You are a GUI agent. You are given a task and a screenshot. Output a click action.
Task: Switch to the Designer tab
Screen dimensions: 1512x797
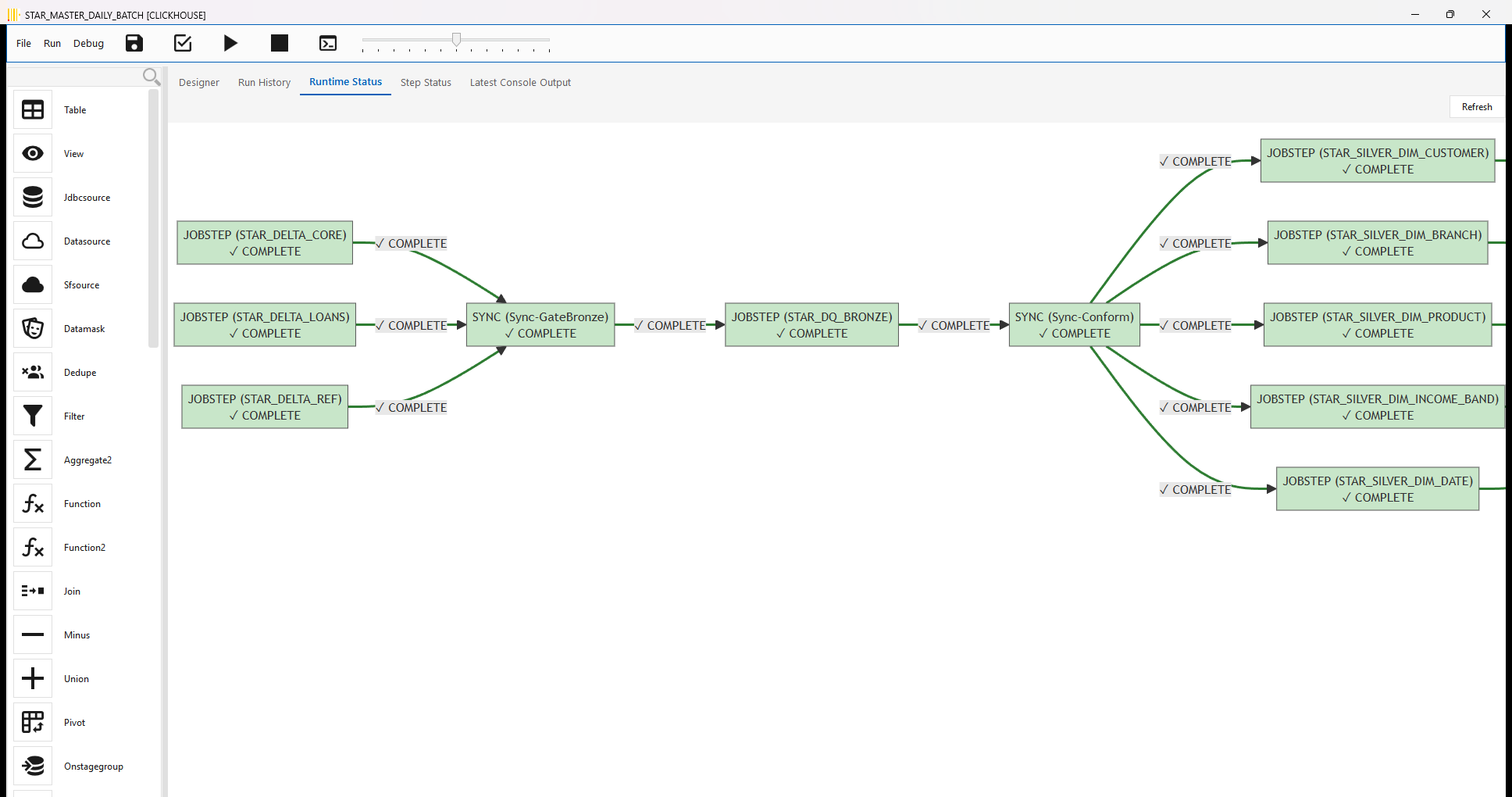click(x=199, y=83)
